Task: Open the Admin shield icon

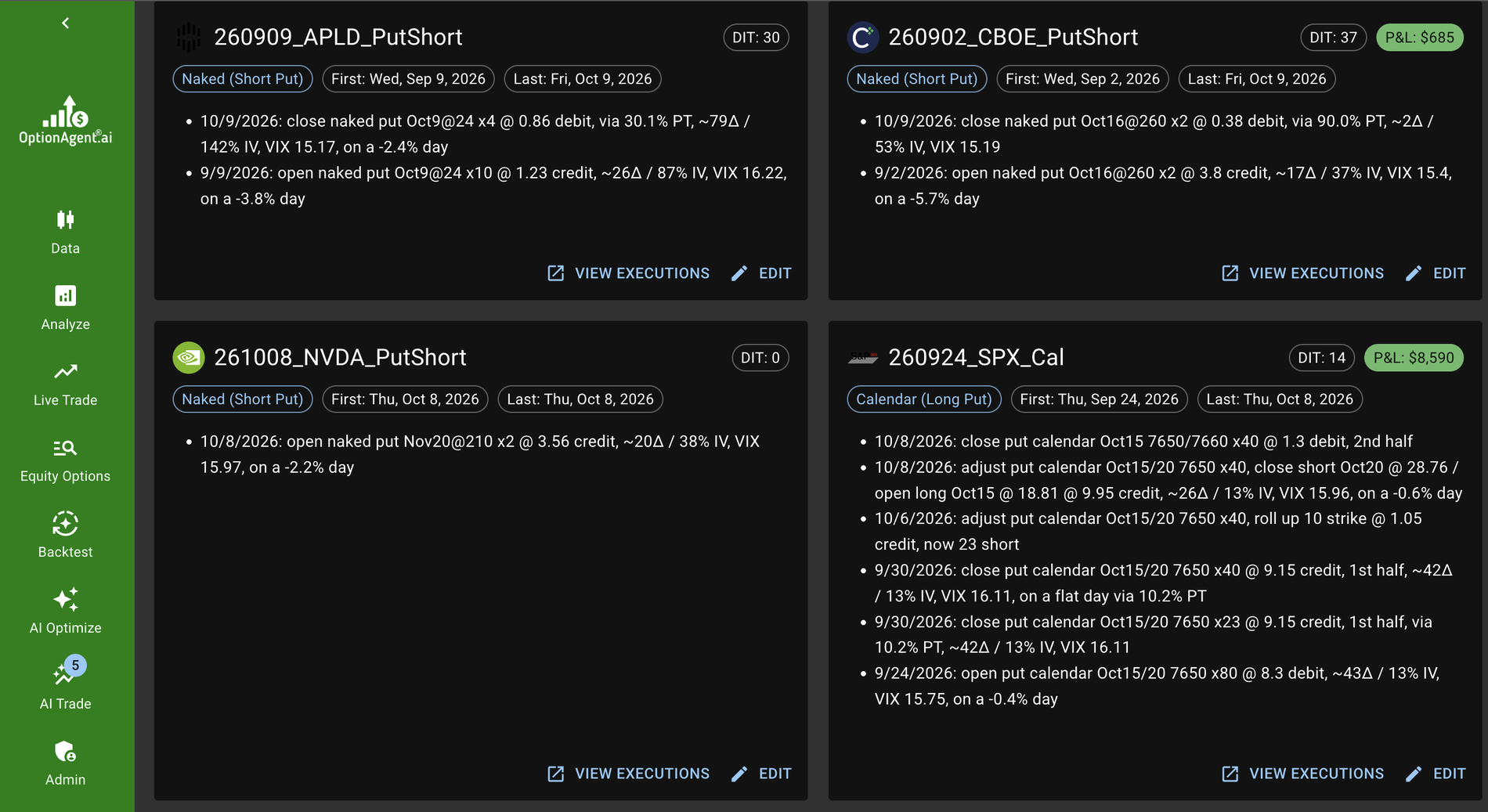Action: coord(66,752)
